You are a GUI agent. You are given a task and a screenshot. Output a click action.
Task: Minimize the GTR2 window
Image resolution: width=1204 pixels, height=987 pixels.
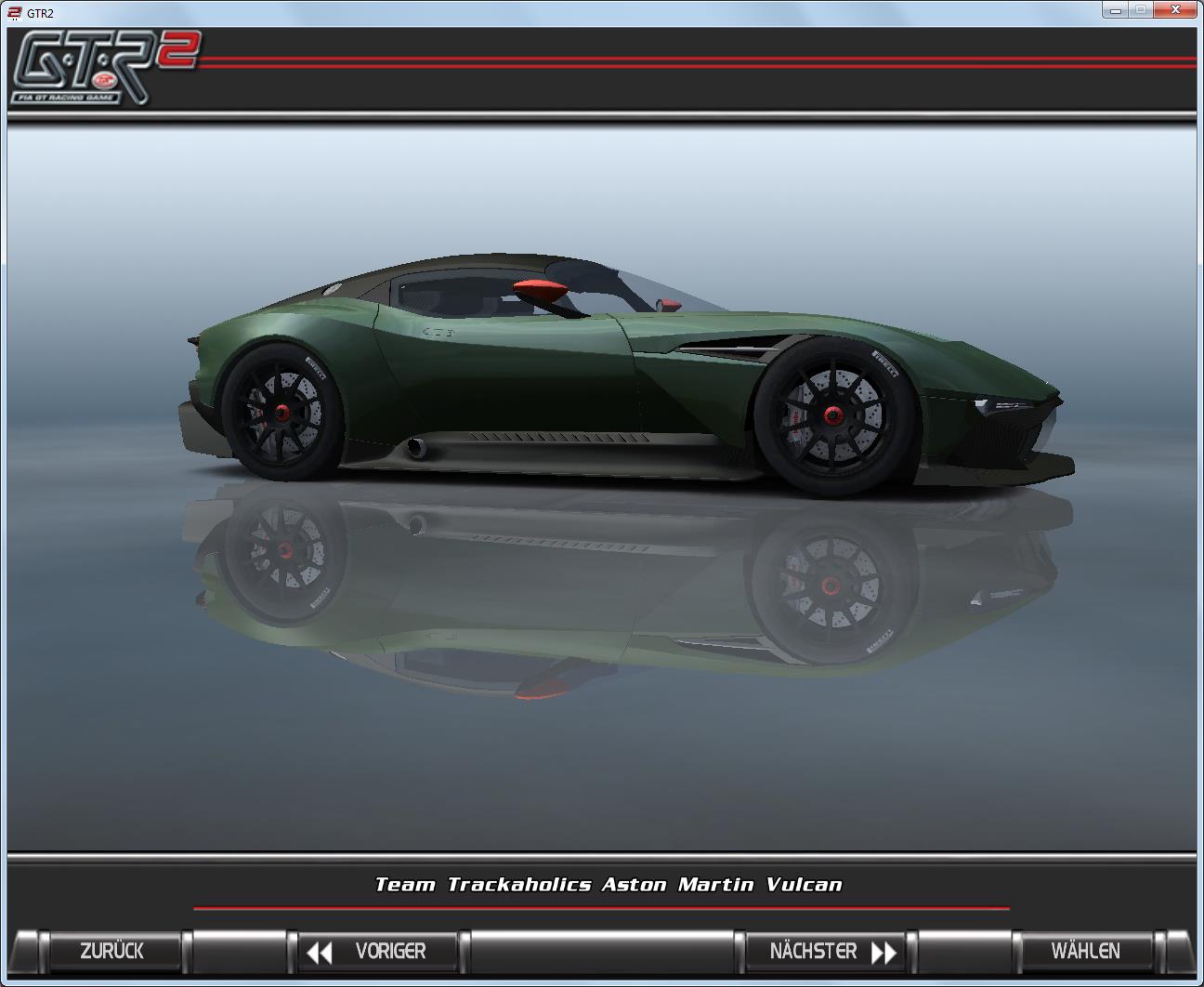[x=1115, y=8]
